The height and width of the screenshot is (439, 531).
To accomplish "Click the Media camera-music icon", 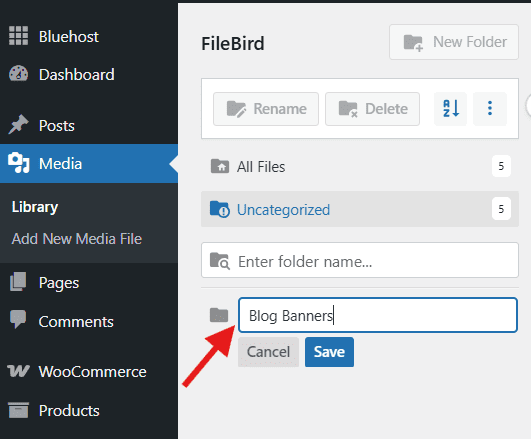I will (19, 163).
